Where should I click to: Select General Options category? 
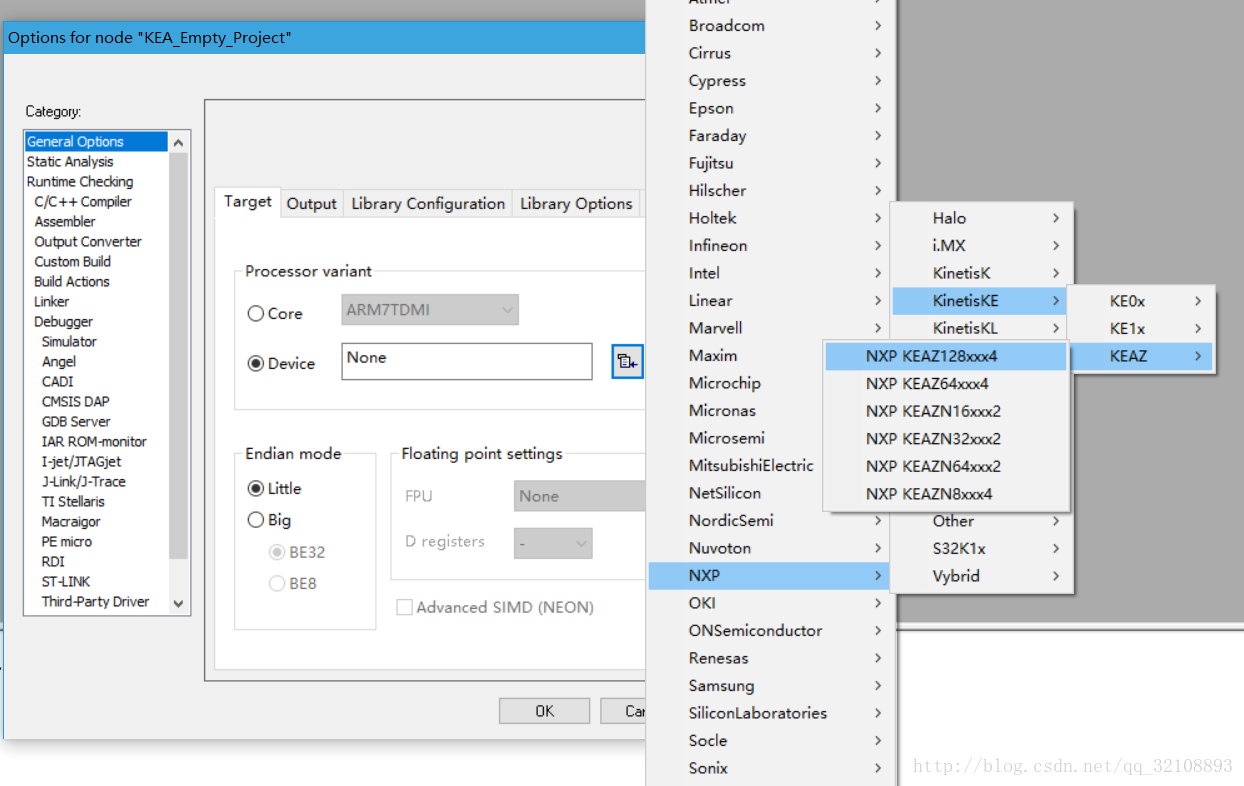click(x=96, y=142)
